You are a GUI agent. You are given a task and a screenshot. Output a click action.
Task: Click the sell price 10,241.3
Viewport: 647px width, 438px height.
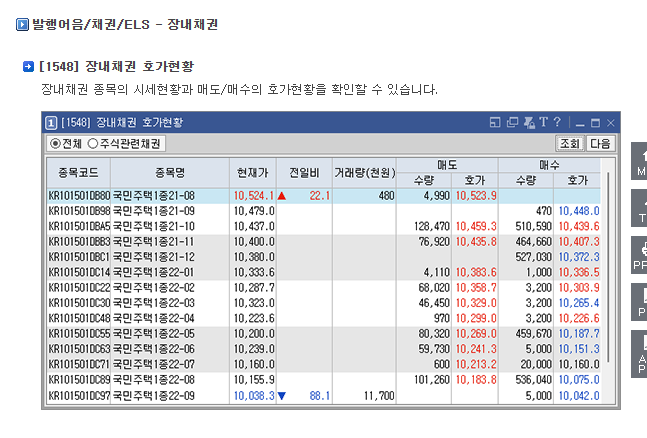[476, 349]
